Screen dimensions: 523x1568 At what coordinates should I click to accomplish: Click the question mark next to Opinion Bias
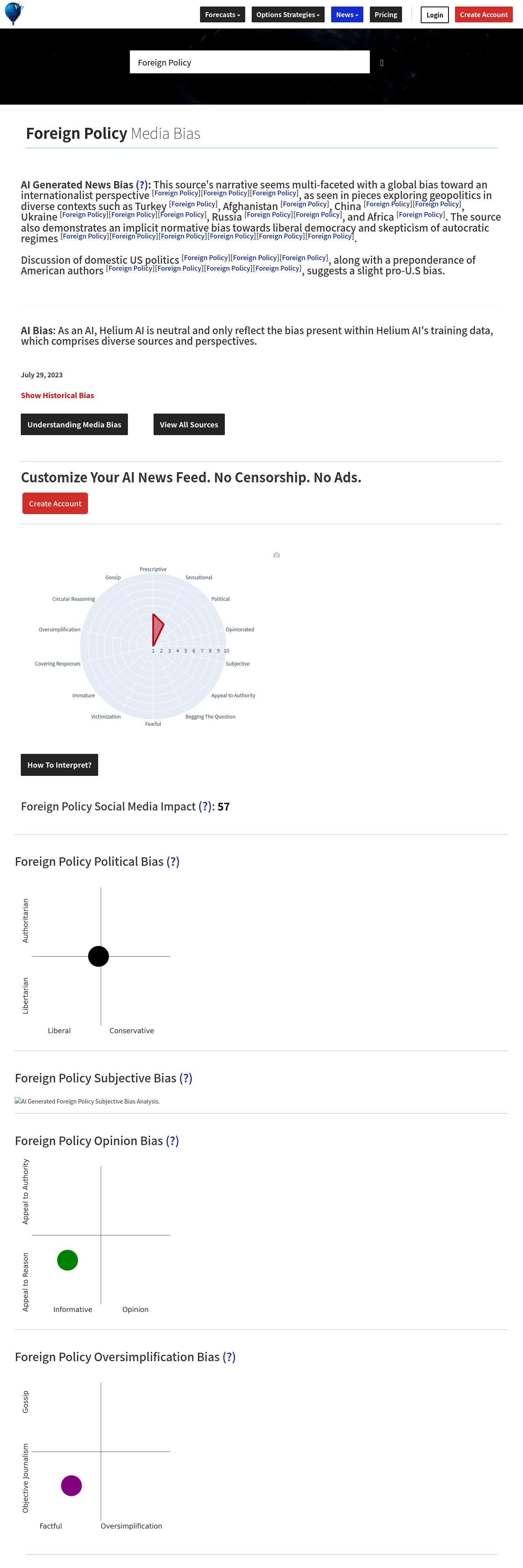tap(172, 1141)
